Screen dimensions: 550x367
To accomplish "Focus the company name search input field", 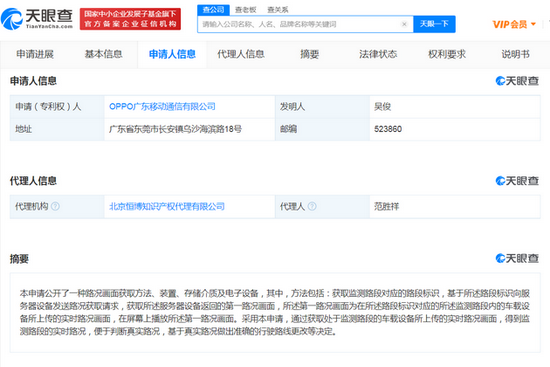I will coord(300,24).
